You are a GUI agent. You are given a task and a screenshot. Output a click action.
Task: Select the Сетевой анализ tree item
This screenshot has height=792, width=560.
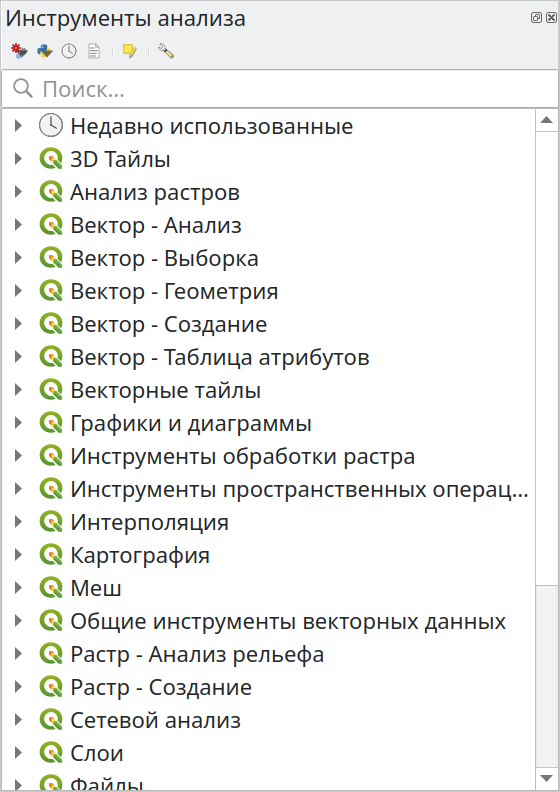[155, 720]
